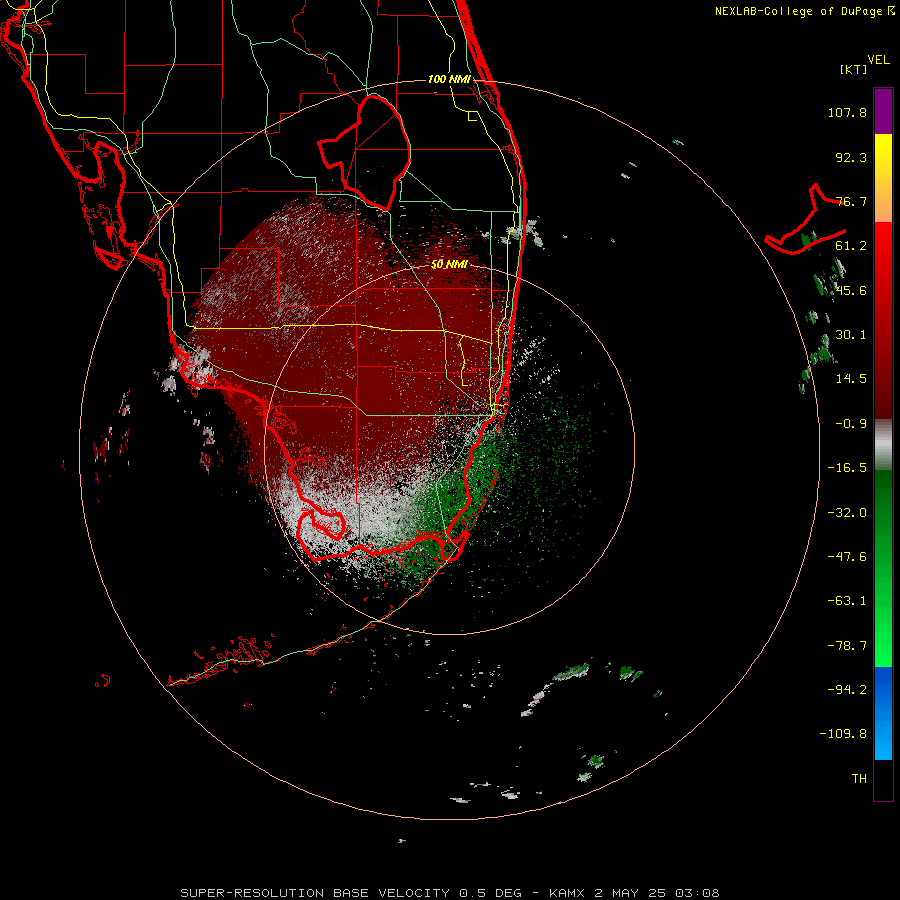The width and height of the screenshot is (900, 900).
Task: Click the -63.1 legend value
Action: pos(847,601)
